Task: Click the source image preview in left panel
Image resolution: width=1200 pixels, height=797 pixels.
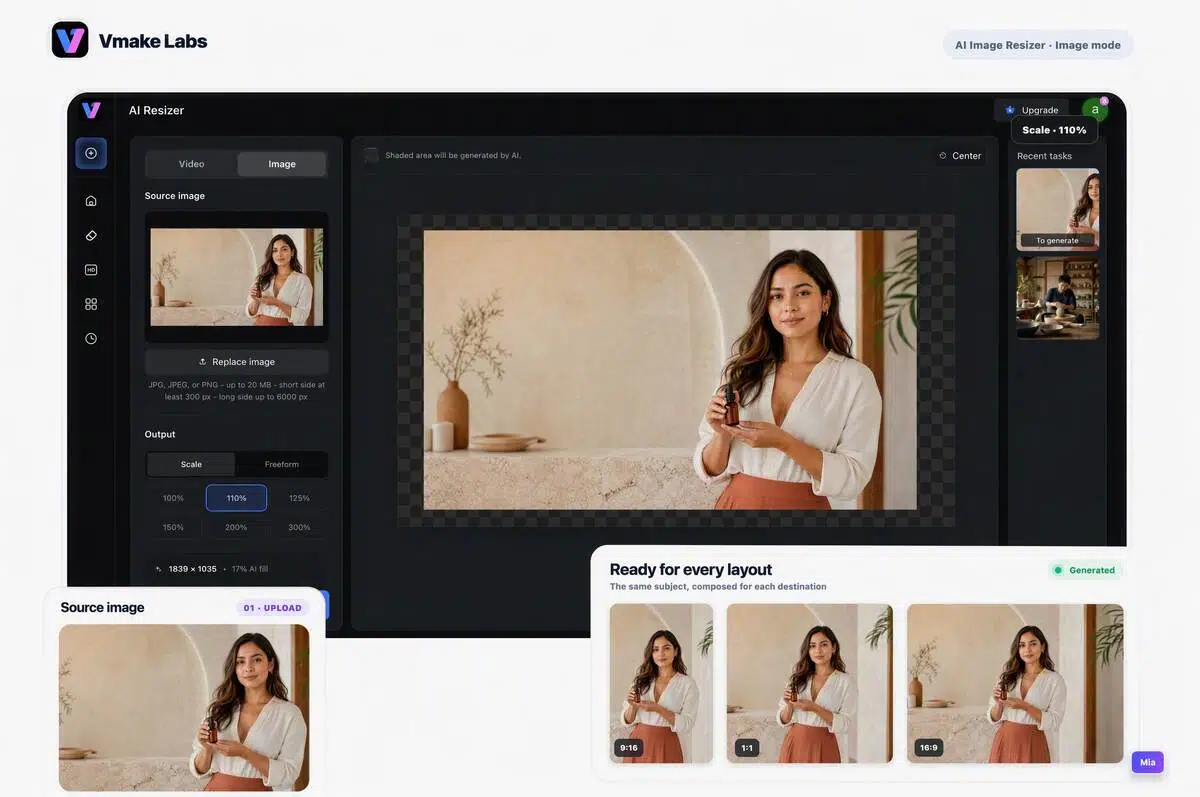Action: [x=237, y=277]
